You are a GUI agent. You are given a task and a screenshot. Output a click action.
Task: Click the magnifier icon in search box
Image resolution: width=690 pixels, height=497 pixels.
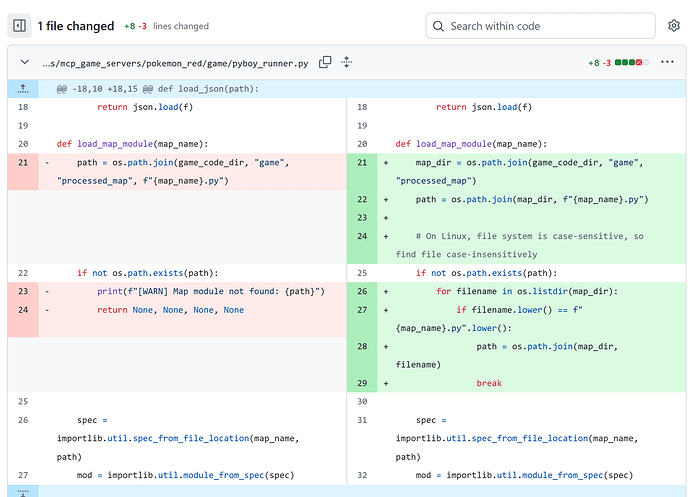click(x=439, y=26)
